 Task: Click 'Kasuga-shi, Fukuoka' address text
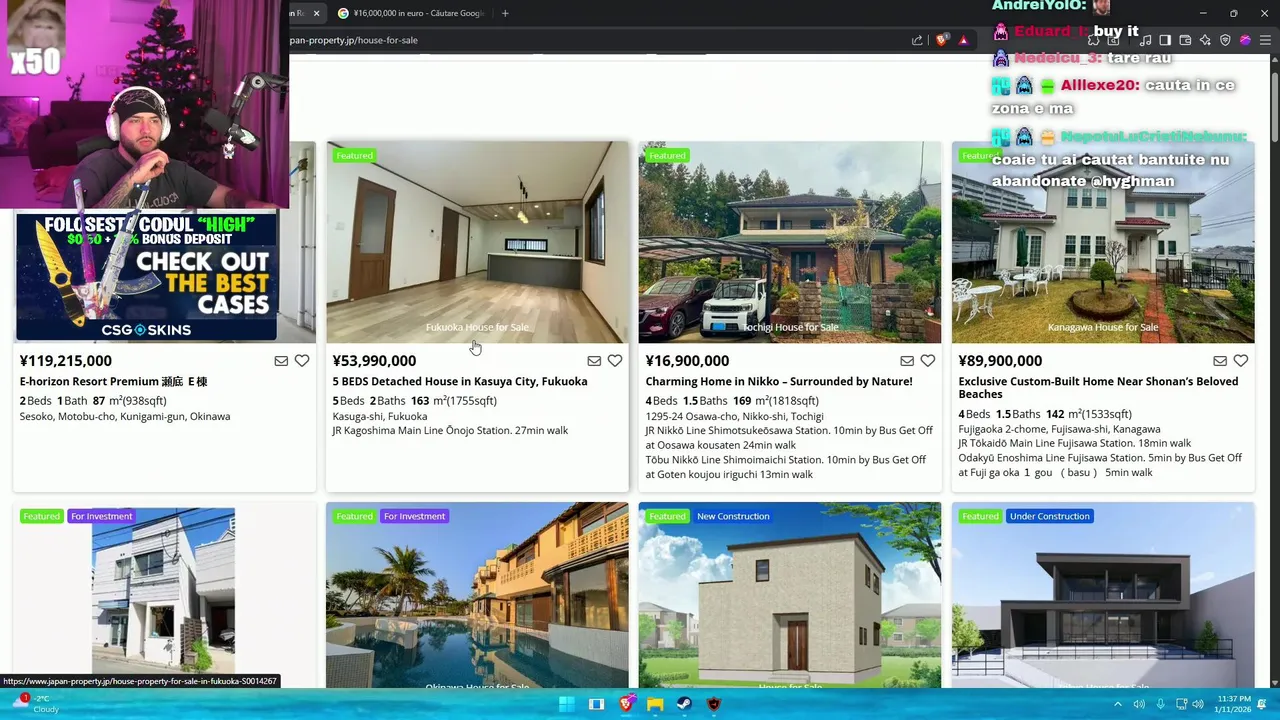[x=380, y=416]
